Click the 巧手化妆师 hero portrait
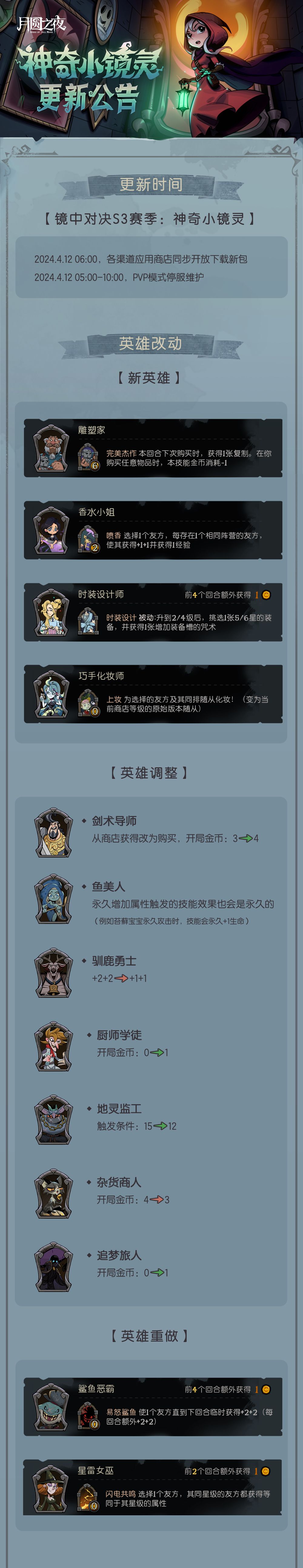Viewport: 303px width, 1568px height. point(52,694)
